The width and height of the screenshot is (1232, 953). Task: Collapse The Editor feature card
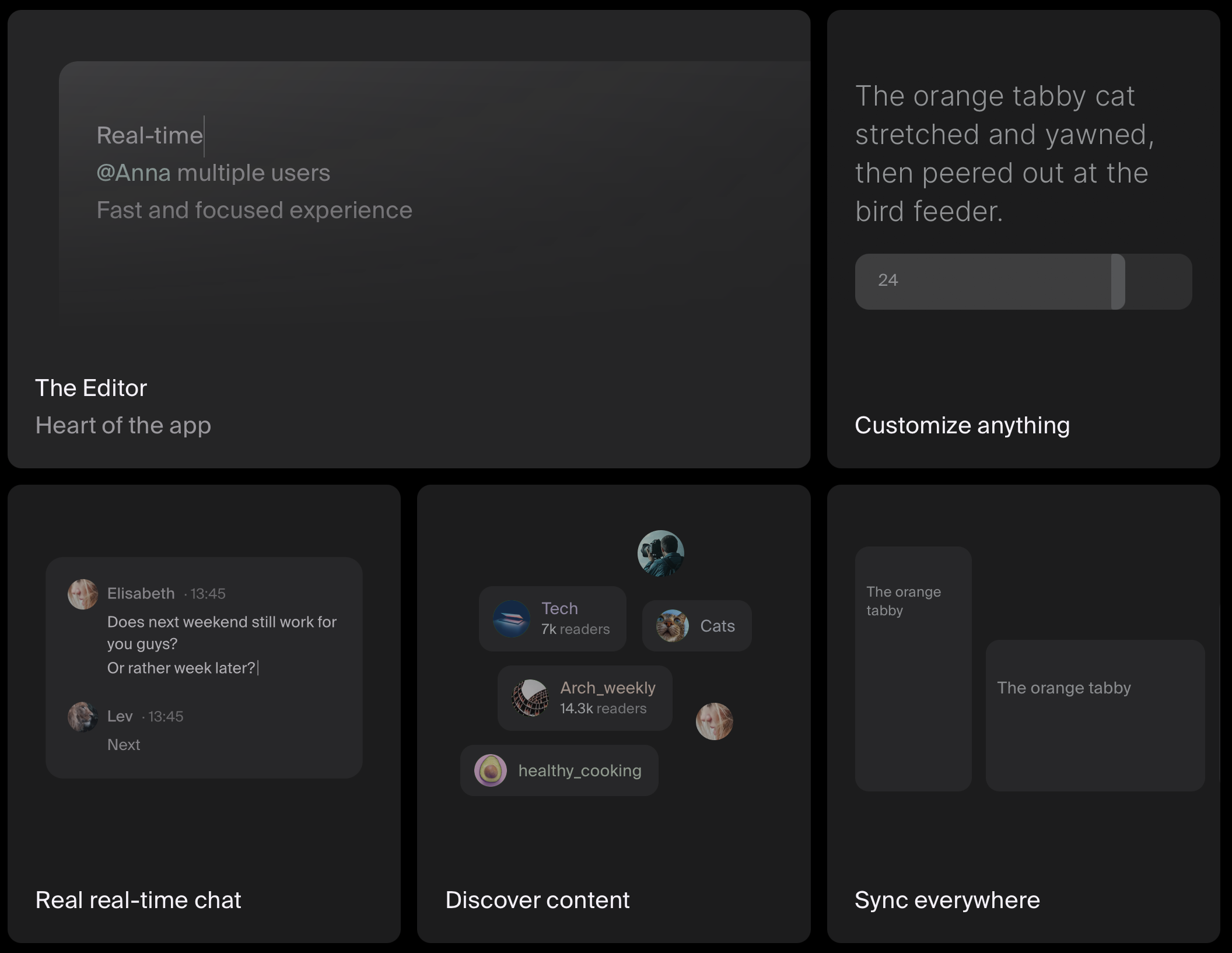point(91,387)
